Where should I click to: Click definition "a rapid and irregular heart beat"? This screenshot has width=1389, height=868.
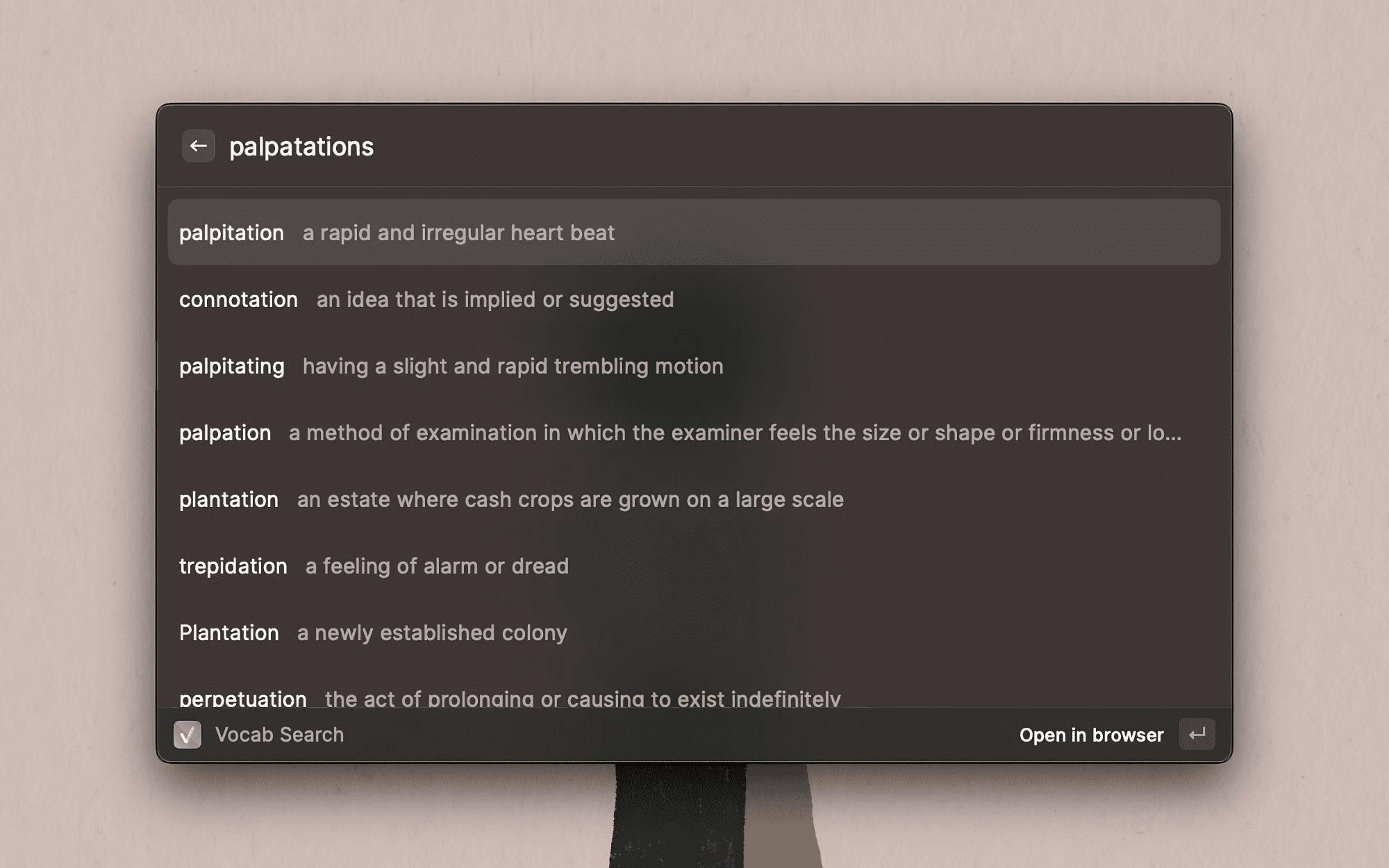(458, 233)
